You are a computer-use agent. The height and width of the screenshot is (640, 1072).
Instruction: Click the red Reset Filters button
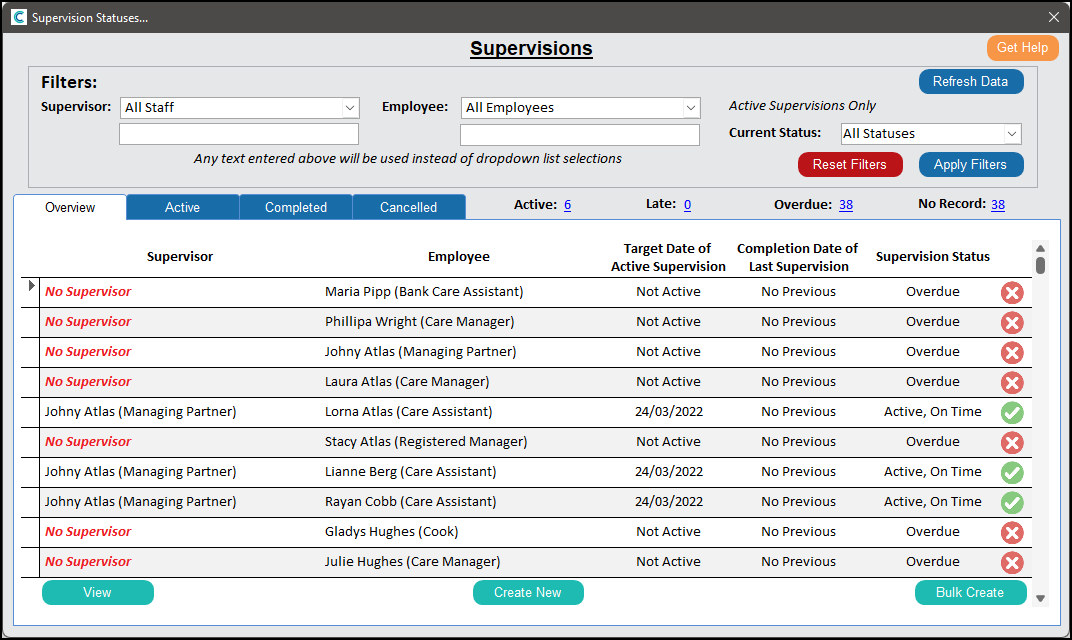pos(849,165)
